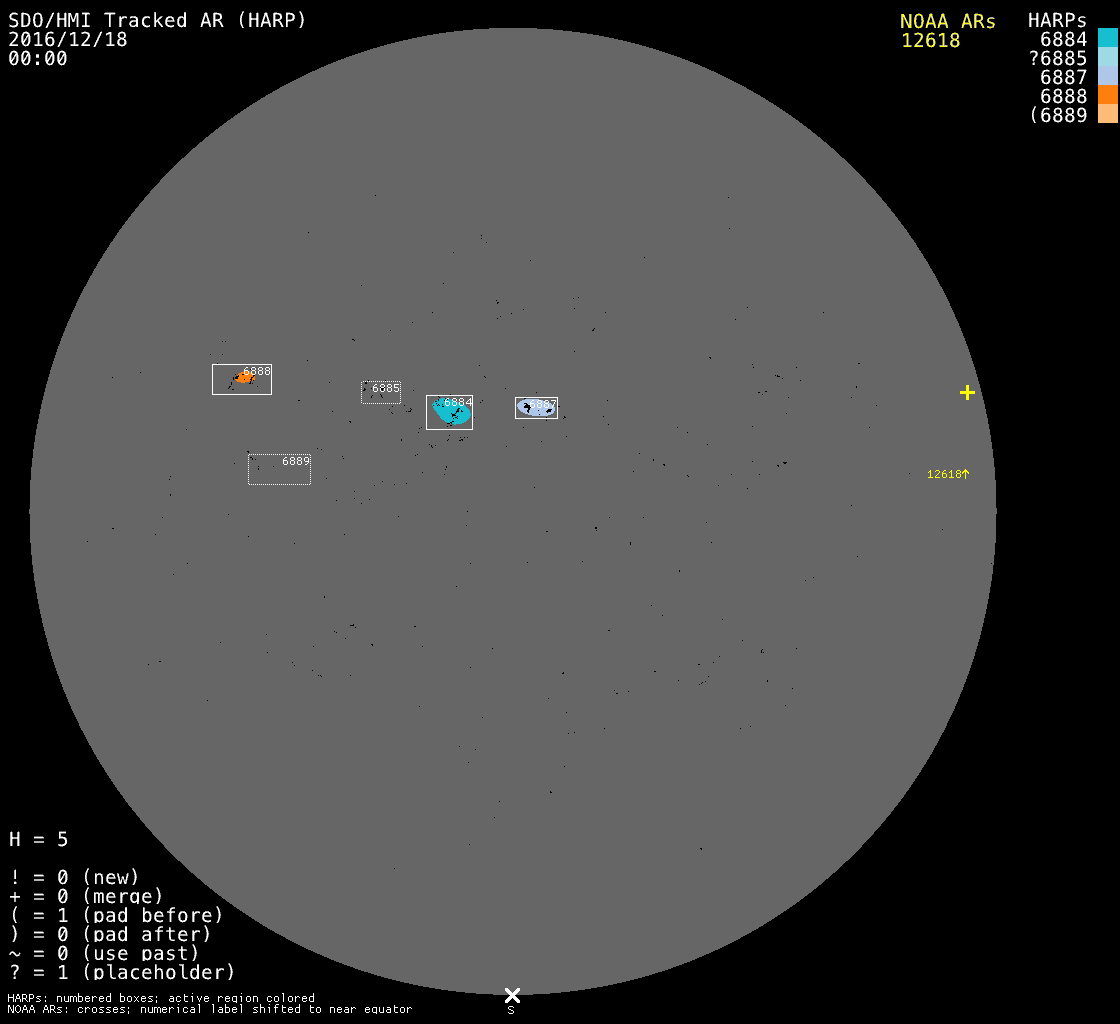Image resolution: width=1120 pixels, height=1024 pixels.
Task: Click the "? = 1 (placeholder)" legend line
Action: click(122, 972)
